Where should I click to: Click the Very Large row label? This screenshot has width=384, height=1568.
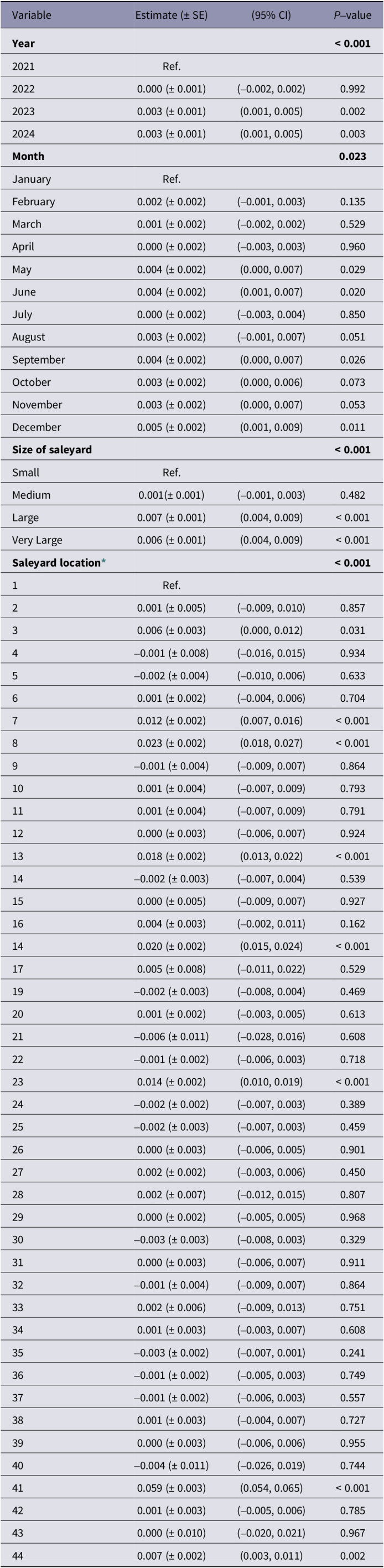click(37, 540)
